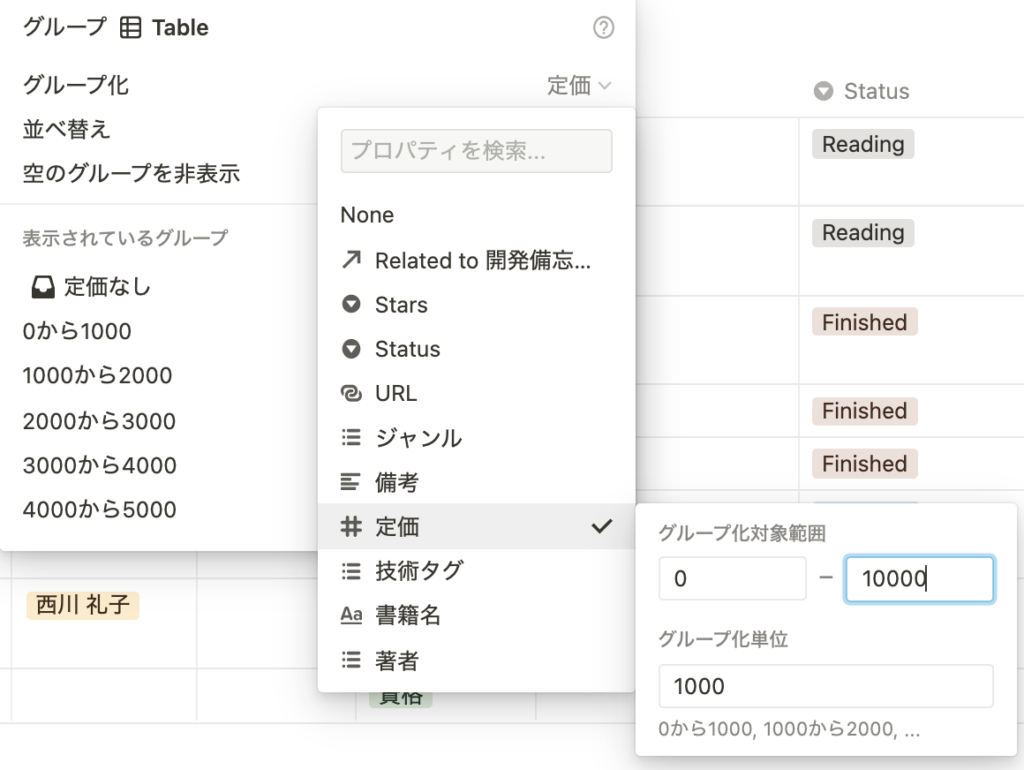The height and width of the screenshot is (770, 1024).
Task: Open the 並べ替え sort option
Action: tap(67, 129)
